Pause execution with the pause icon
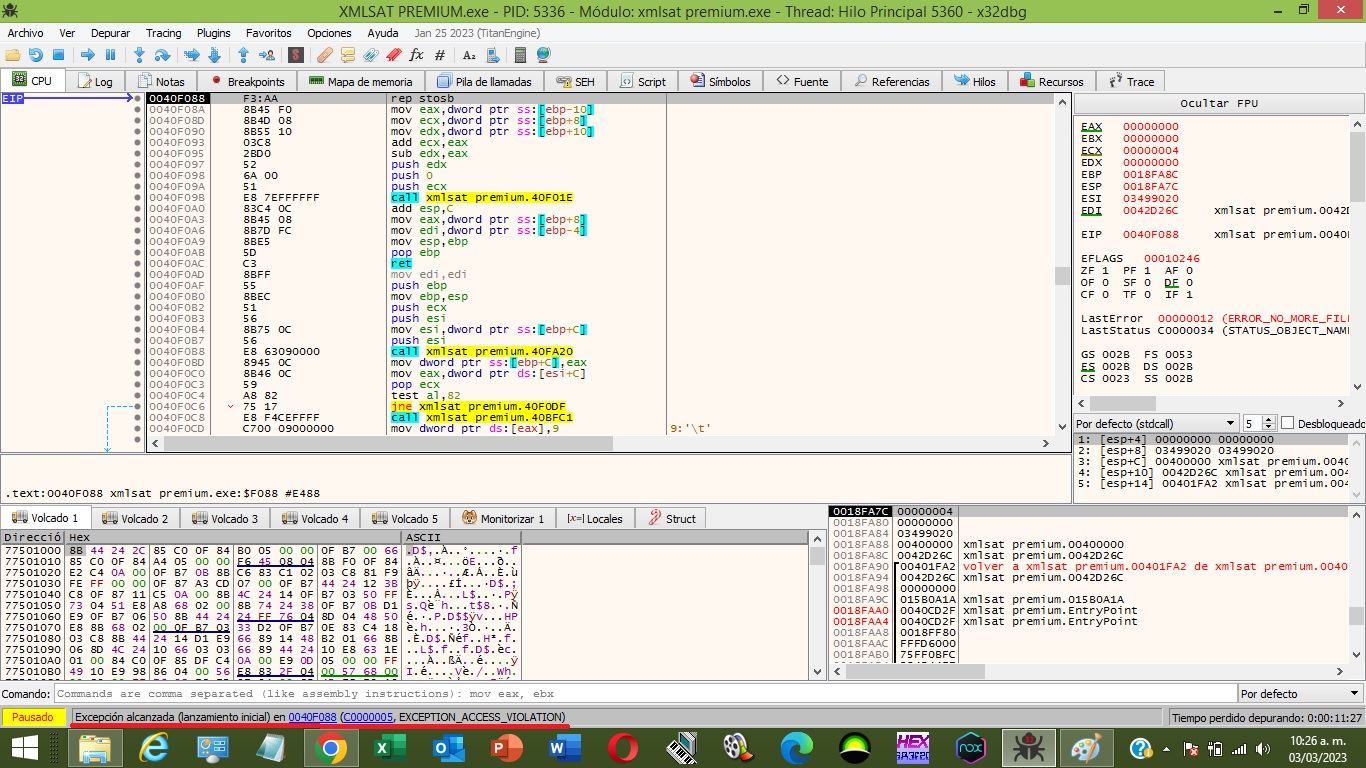This screenshot has width=1366, height=768. [111, 55]
